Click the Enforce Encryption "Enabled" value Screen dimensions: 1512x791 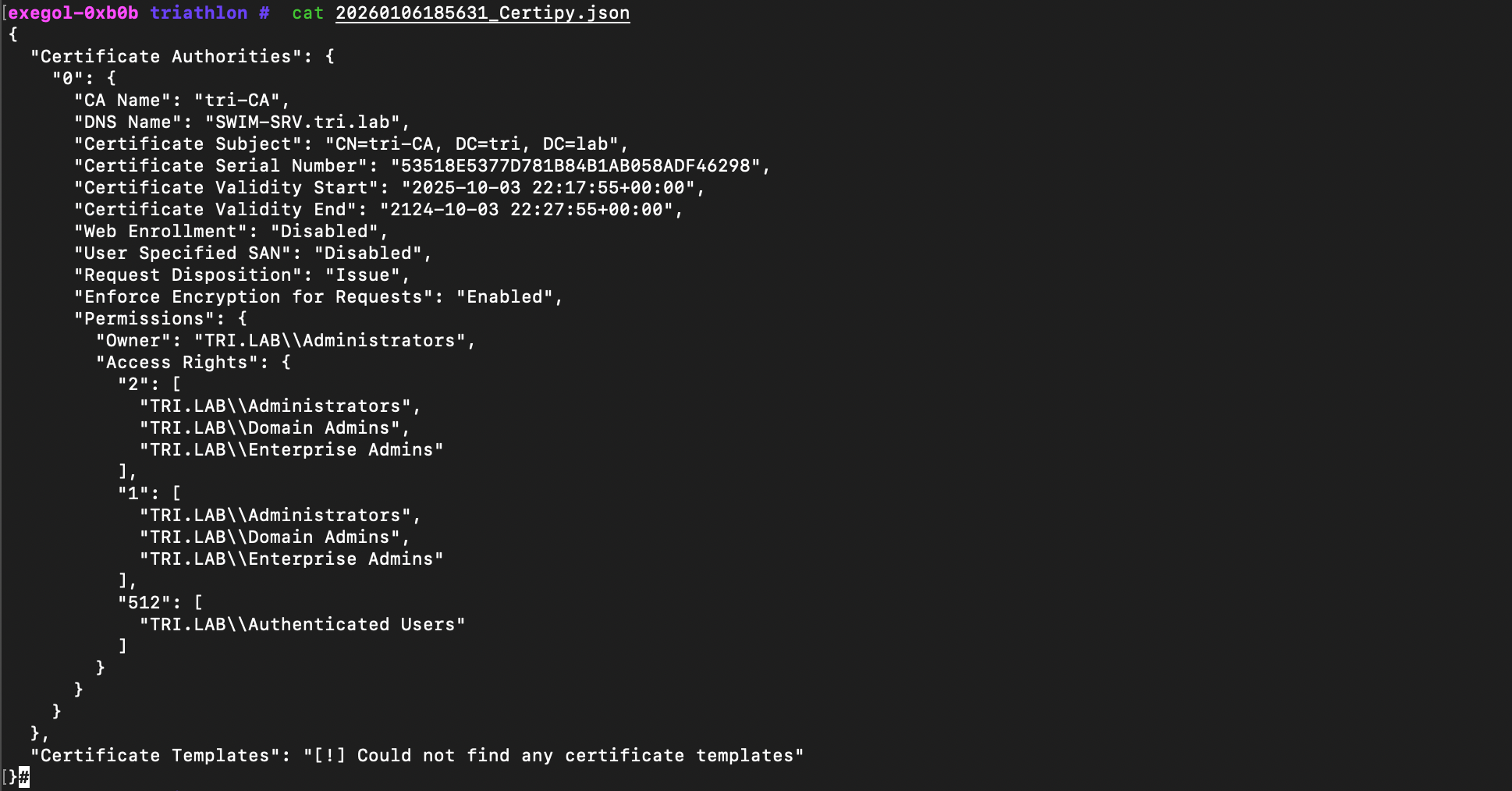pos(505,297)
